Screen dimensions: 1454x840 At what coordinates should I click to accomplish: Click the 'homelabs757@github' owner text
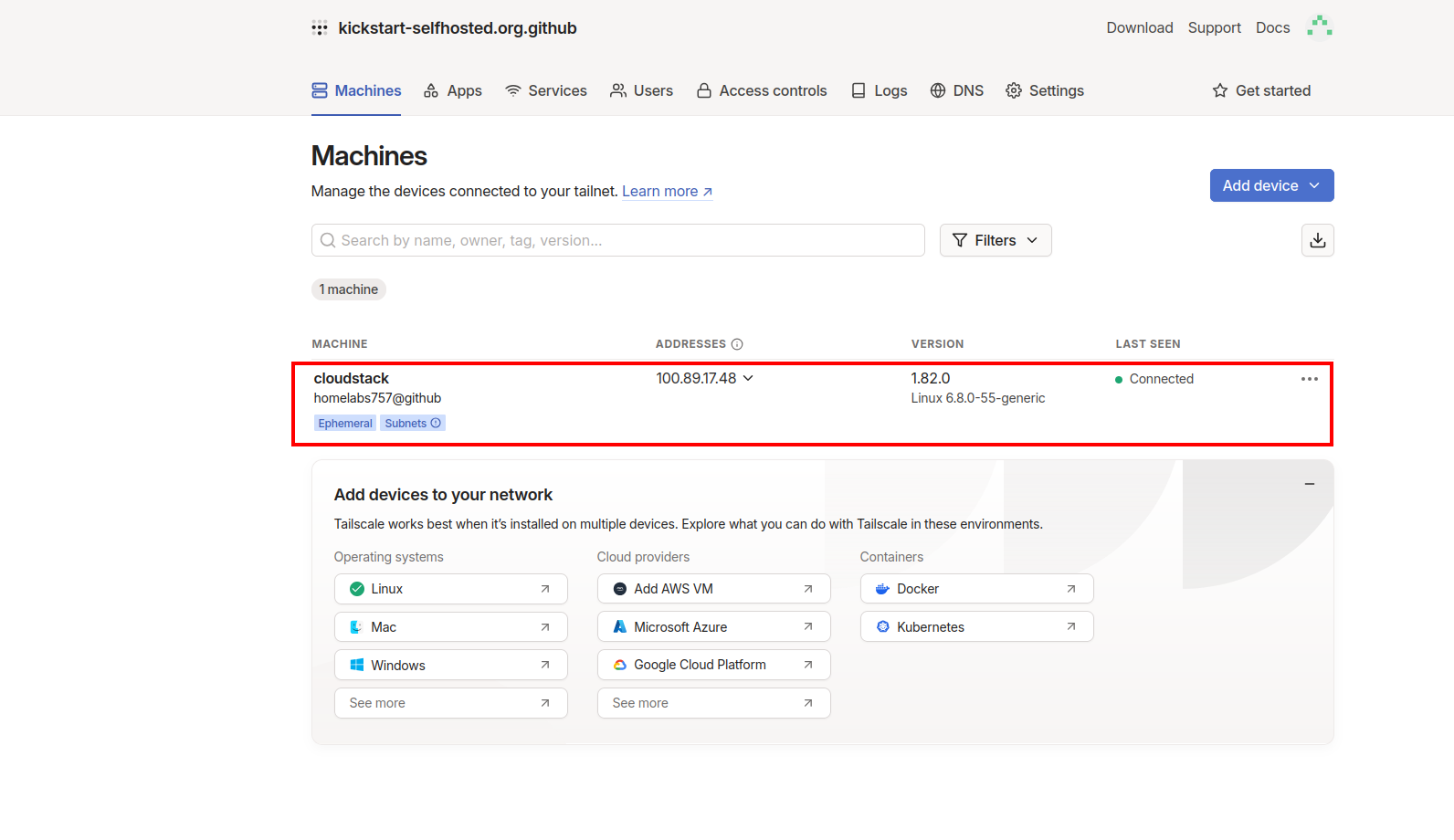click(377, 398)
